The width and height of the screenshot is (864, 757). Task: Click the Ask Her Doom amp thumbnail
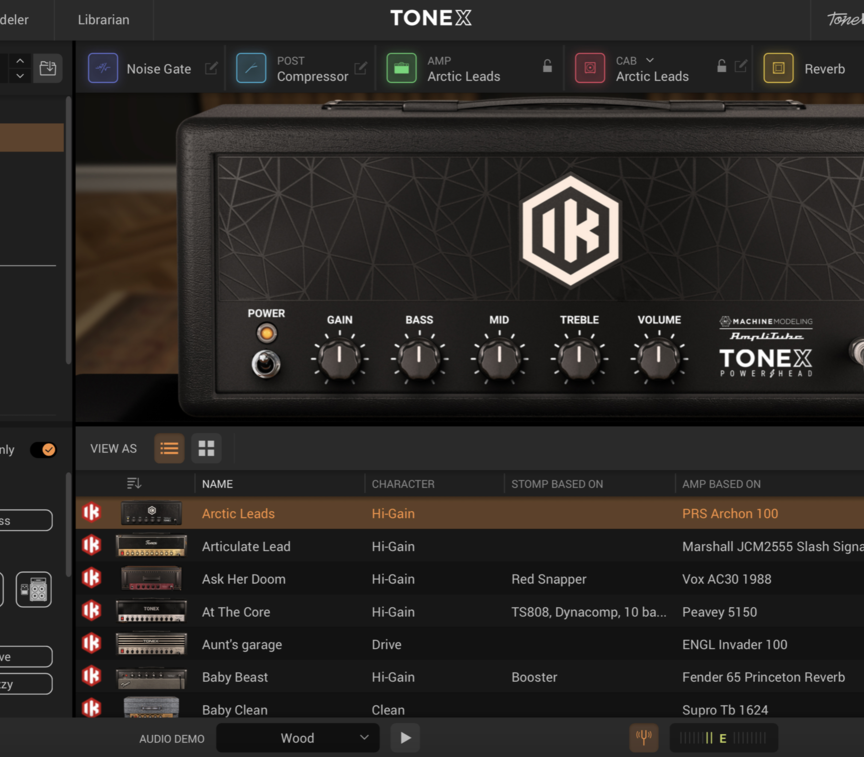click(152, 578)
